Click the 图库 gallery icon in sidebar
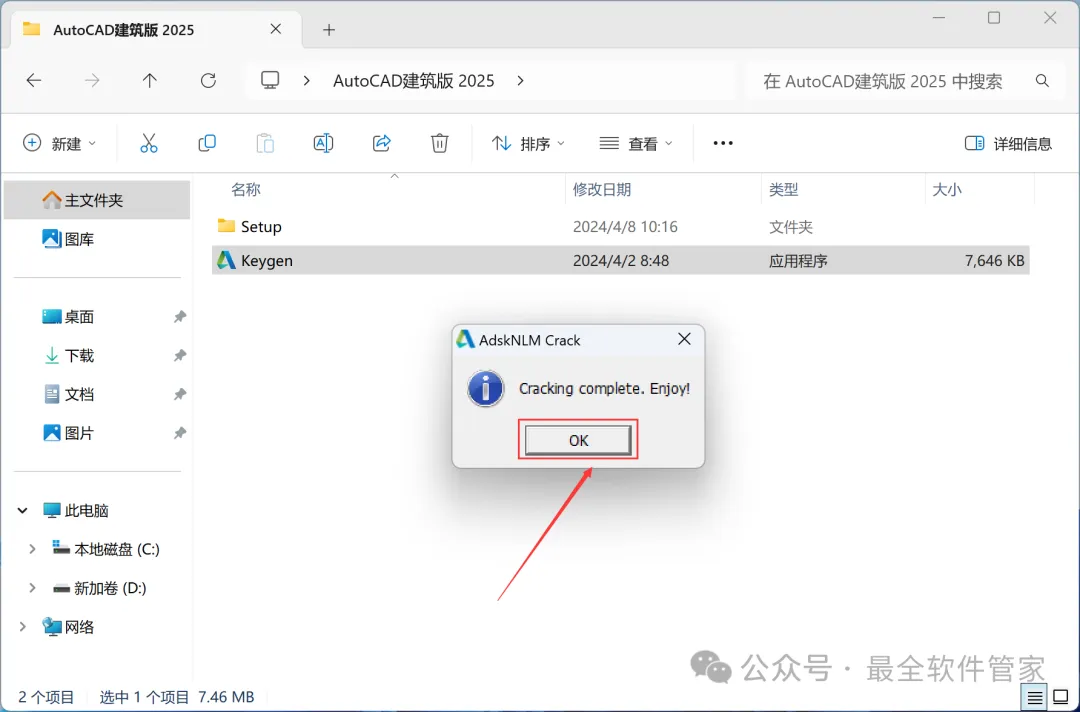Screen dimensions: 1080x712 (52, 239)
